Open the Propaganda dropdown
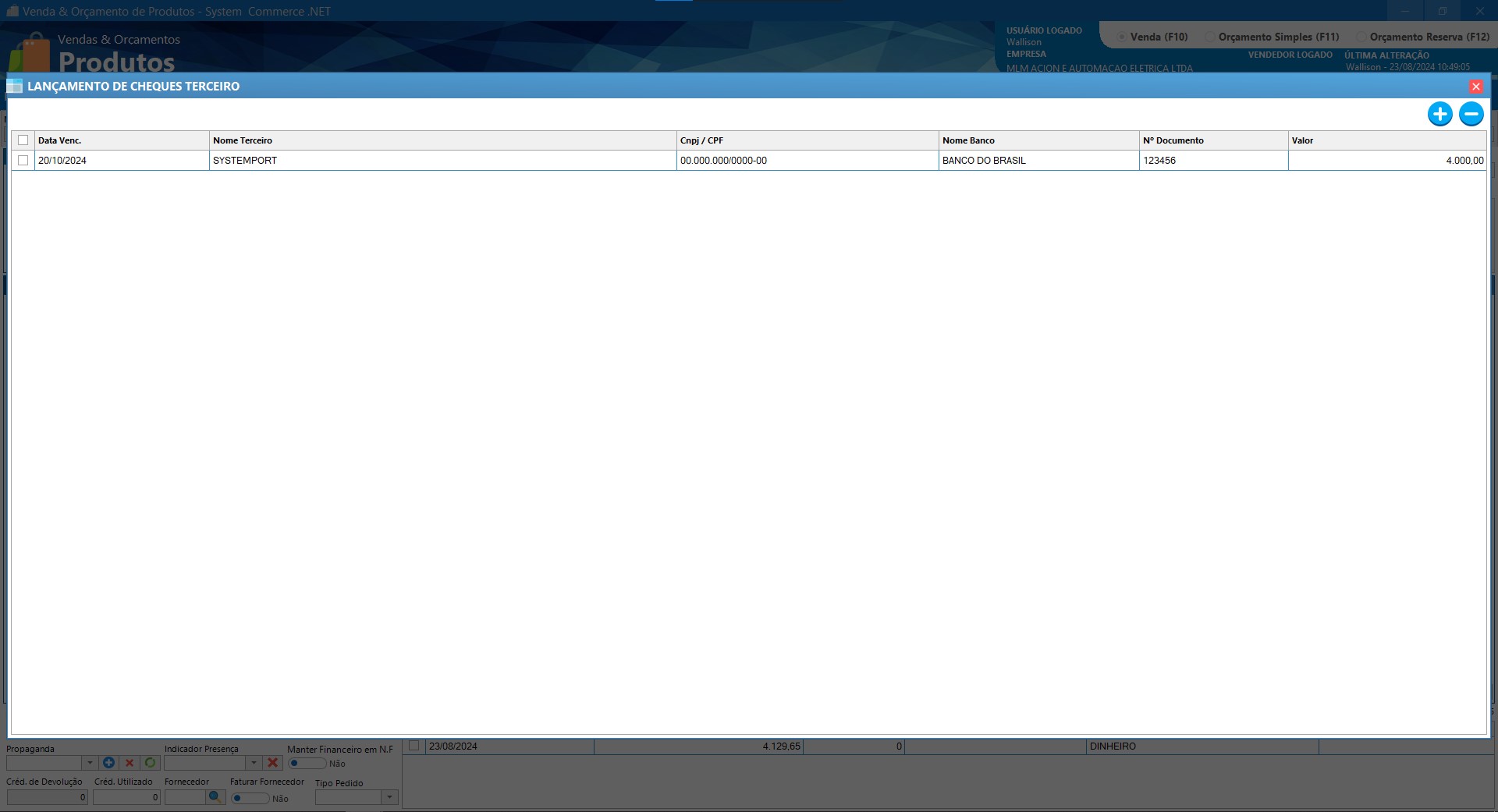This screenshot has height=812, width=1498. (90, 763)
